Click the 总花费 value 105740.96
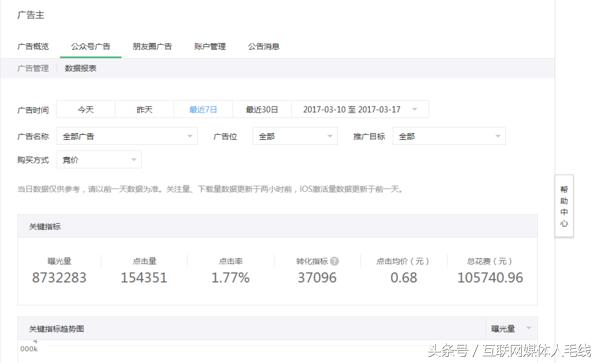Screen dimensions: 600x363 pyautogui.click(x=490, y=278)
